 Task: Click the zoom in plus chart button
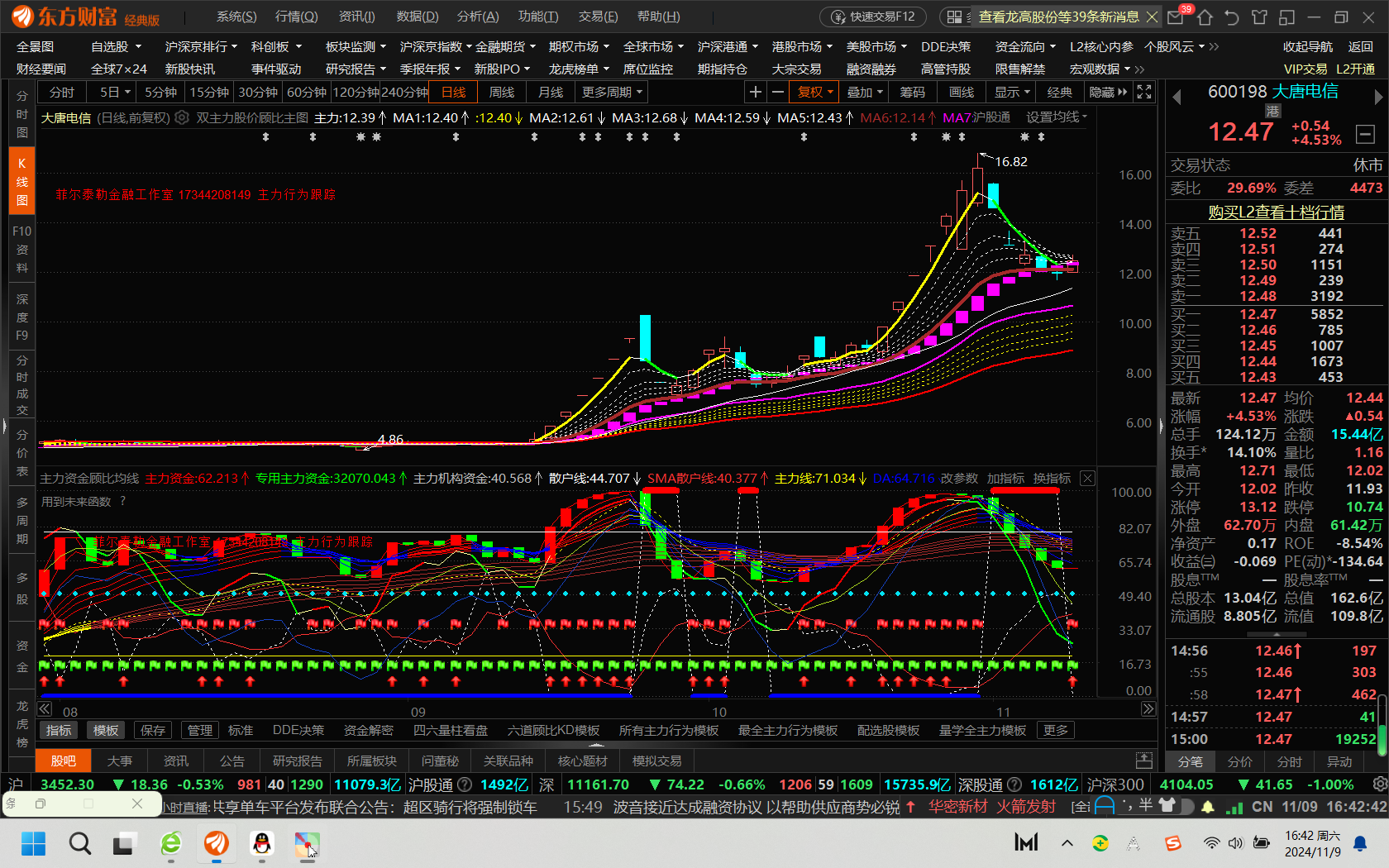click(755, 92)
